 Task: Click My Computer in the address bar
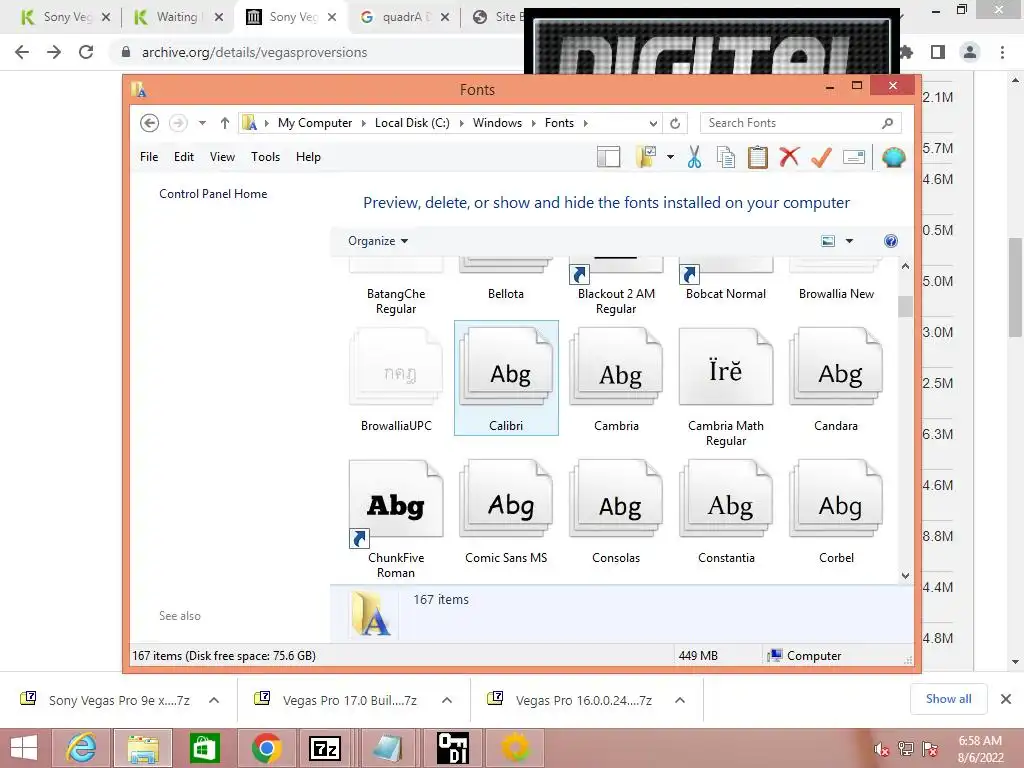[x=315, y=123]
